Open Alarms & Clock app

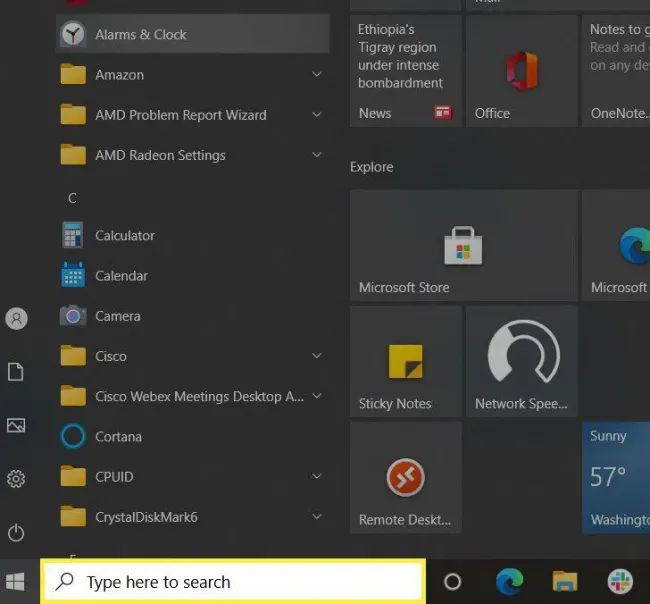pos(140,34)
